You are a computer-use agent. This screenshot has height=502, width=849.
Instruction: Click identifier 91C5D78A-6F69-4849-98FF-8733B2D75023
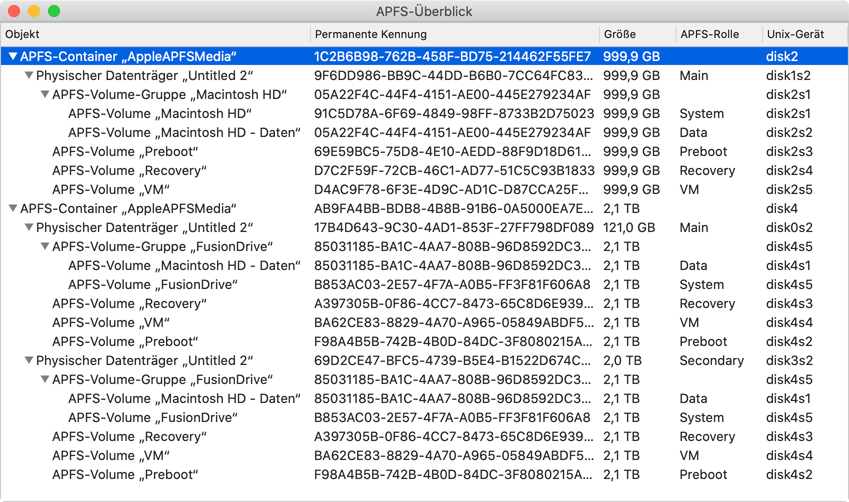coord(454,114)
